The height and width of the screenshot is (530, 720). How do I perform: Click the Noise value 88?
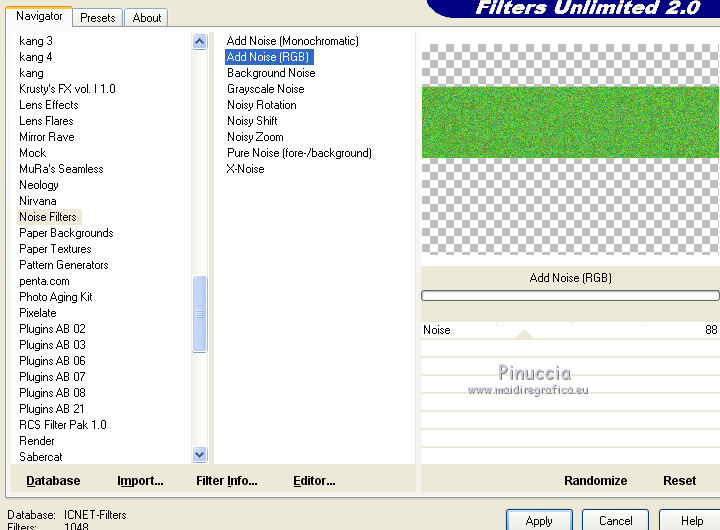coord(711,330)
